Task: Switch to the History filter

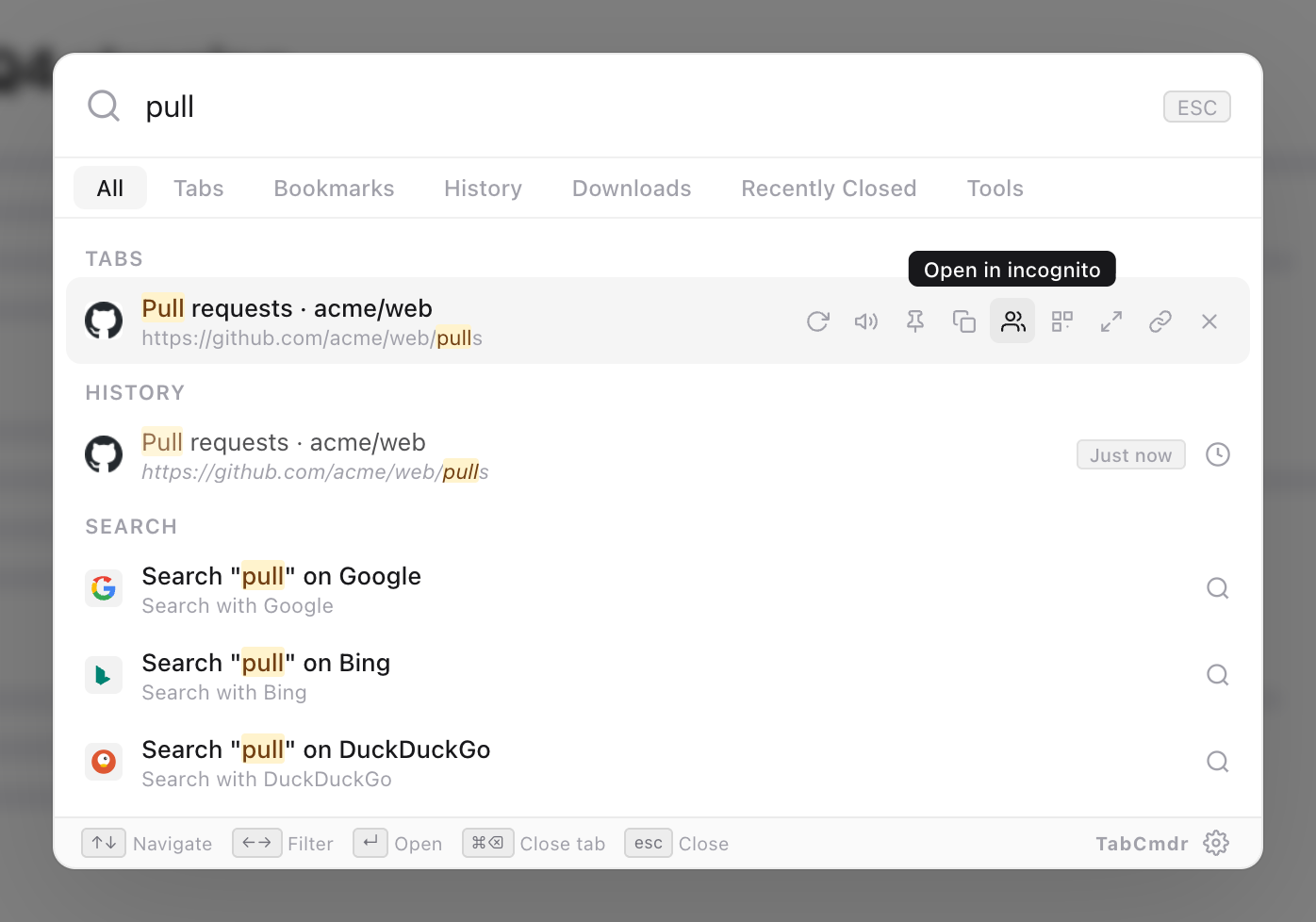Action: tap(483, 189)
